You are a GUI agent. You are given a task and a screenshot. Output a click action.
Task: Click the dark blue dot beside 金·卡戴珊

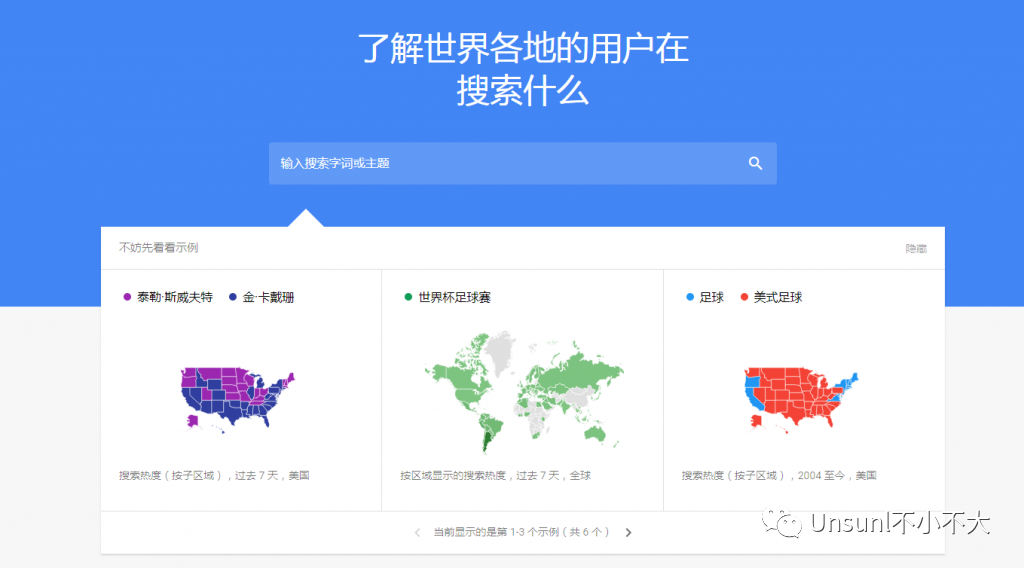pyautogui.click(x=232, y=297)
